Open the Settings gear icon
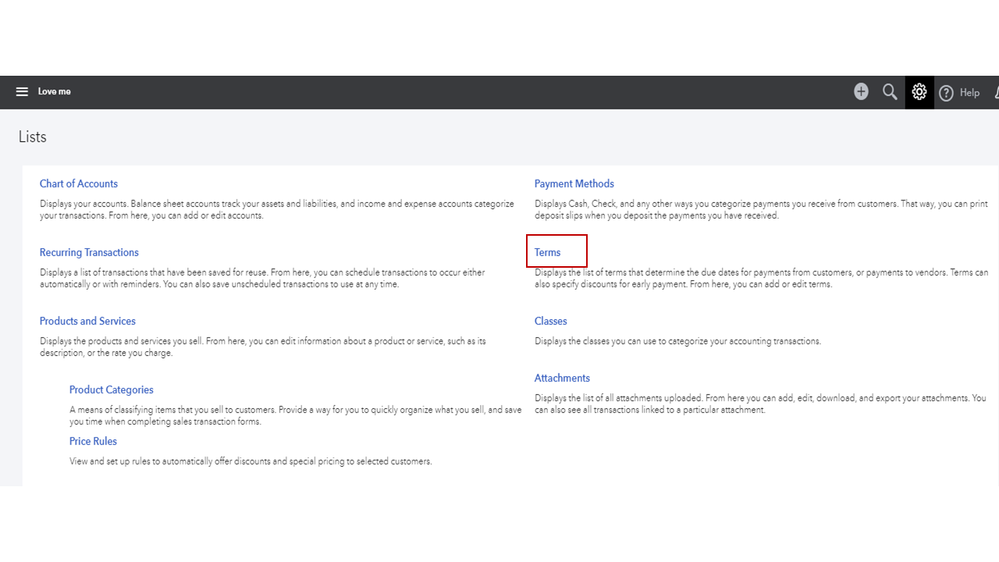The width and height of the screenshot is (999, 562). coord(919,92)
